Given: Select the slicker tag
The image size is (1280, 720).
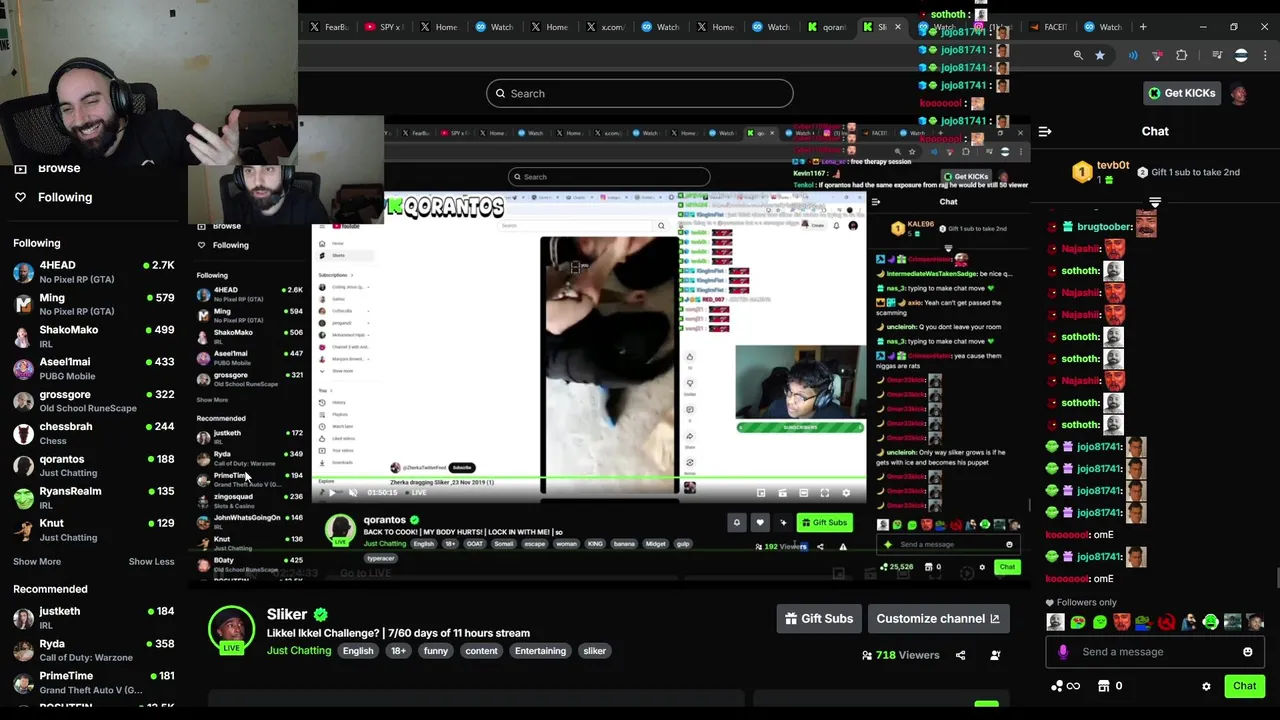Looking at the screenshot, I should [594, 651].
